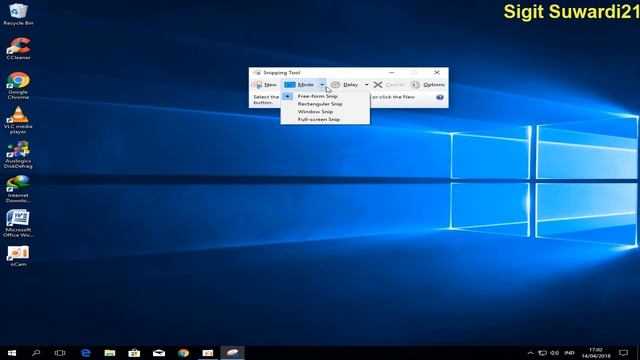Expand the Delay dropdown arrow
This screenshot has height=360, width=640.
click(366, 84)
